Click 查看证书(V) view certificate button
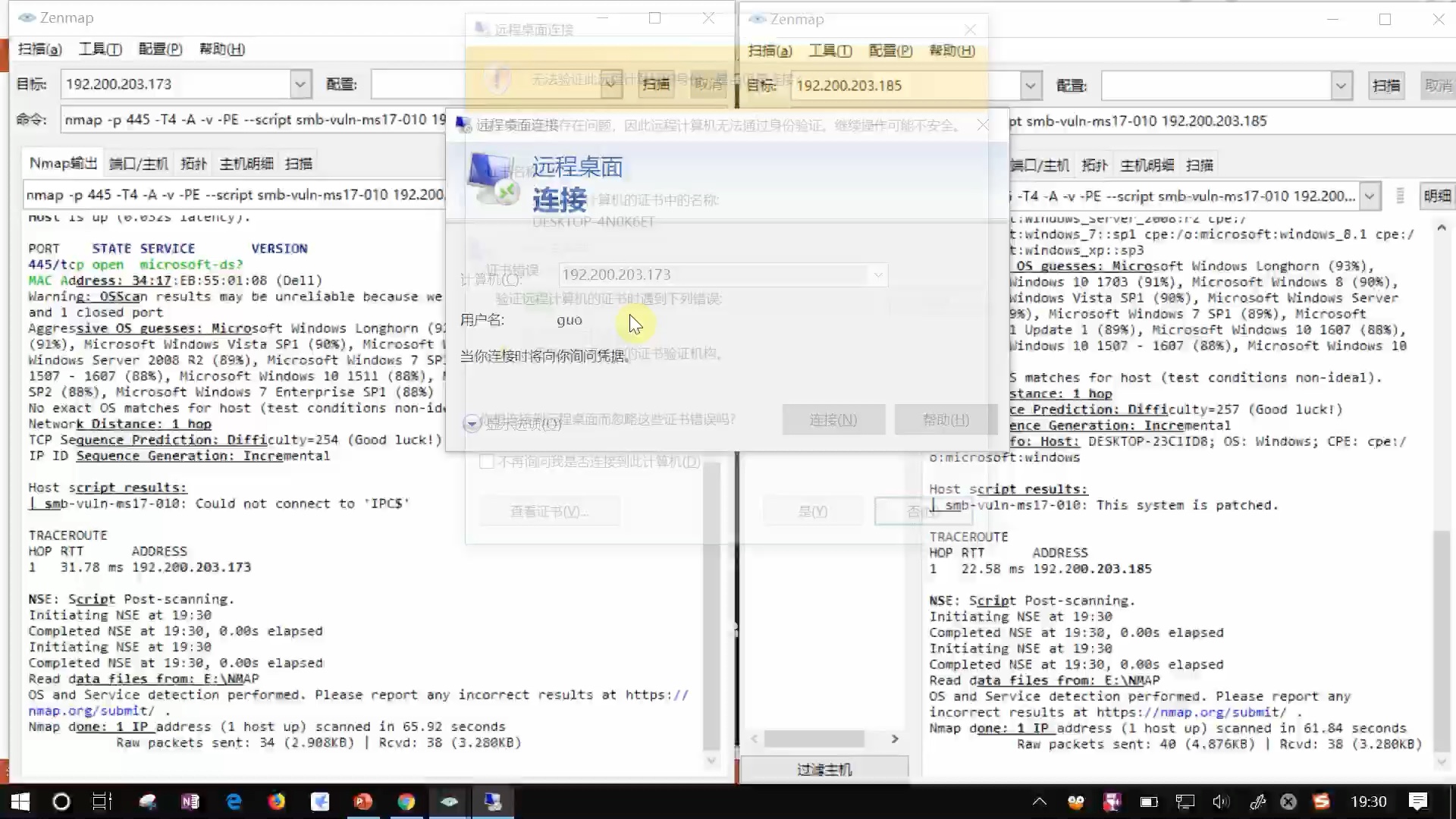This screenshot has height=819, width=1456. pyautogui.click(x=550, y=512)
